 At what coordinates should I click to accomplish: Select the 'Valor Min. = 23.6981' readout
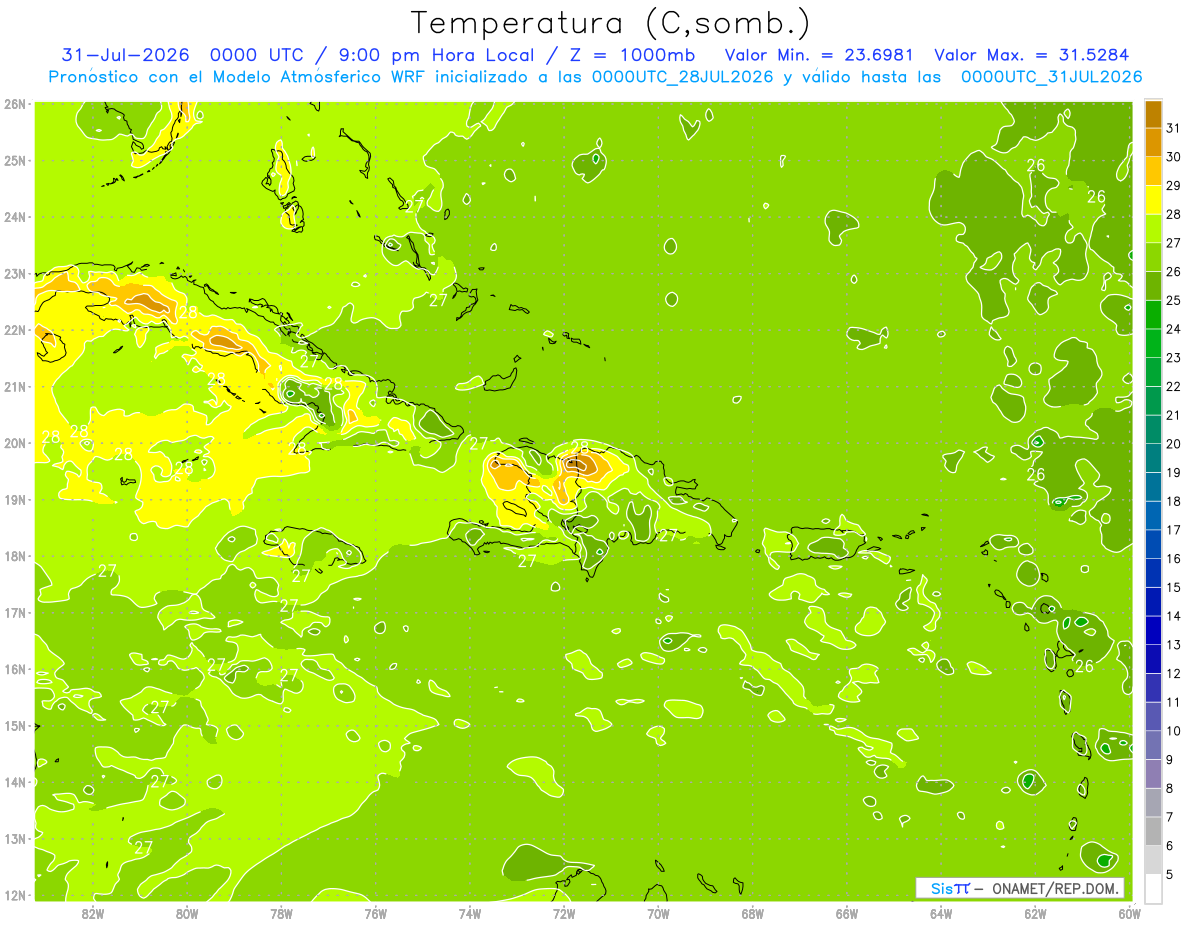coord(819,55)
